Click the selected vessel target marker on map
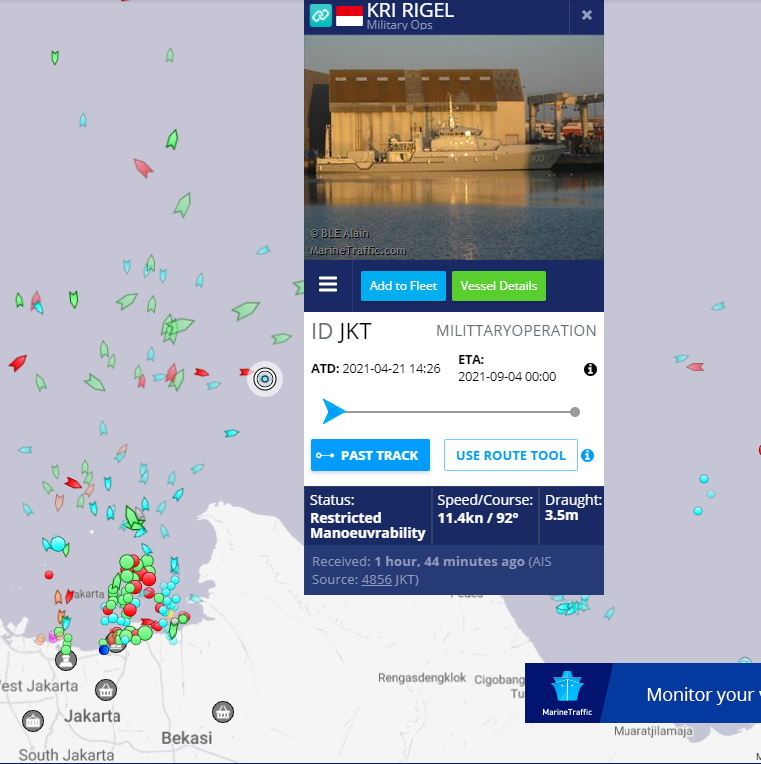 (265, 378)
